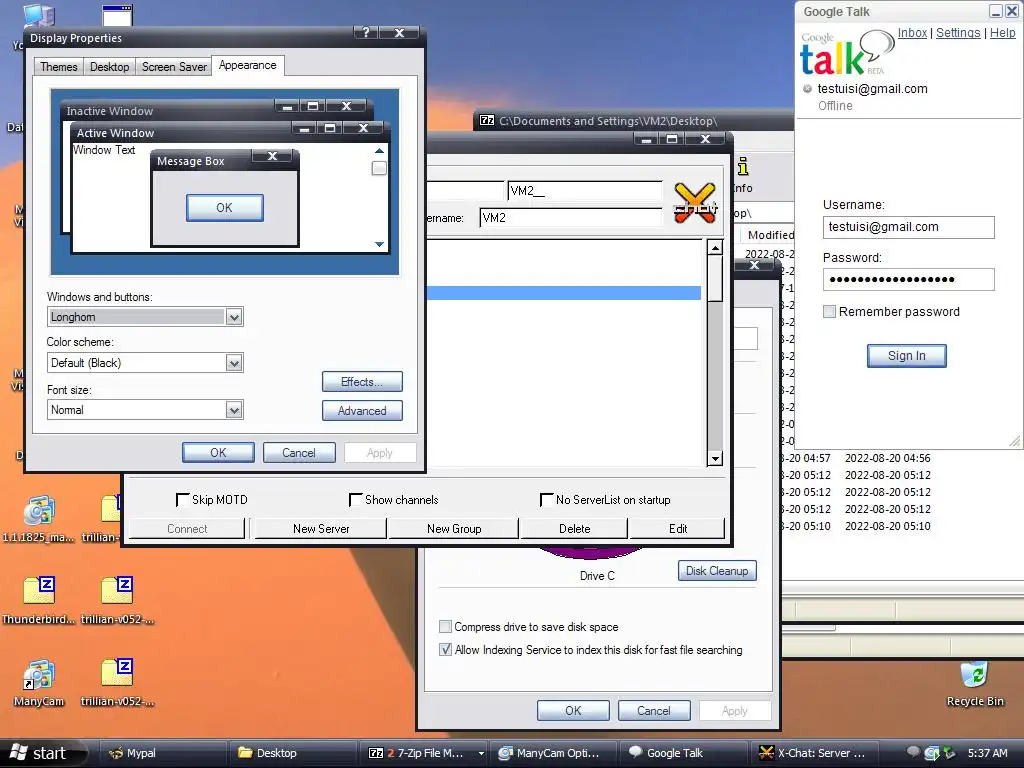This screenshot has height=768, width=1024.
Task: Open the Color scheme dropdown
Action: tap(234, 363)
